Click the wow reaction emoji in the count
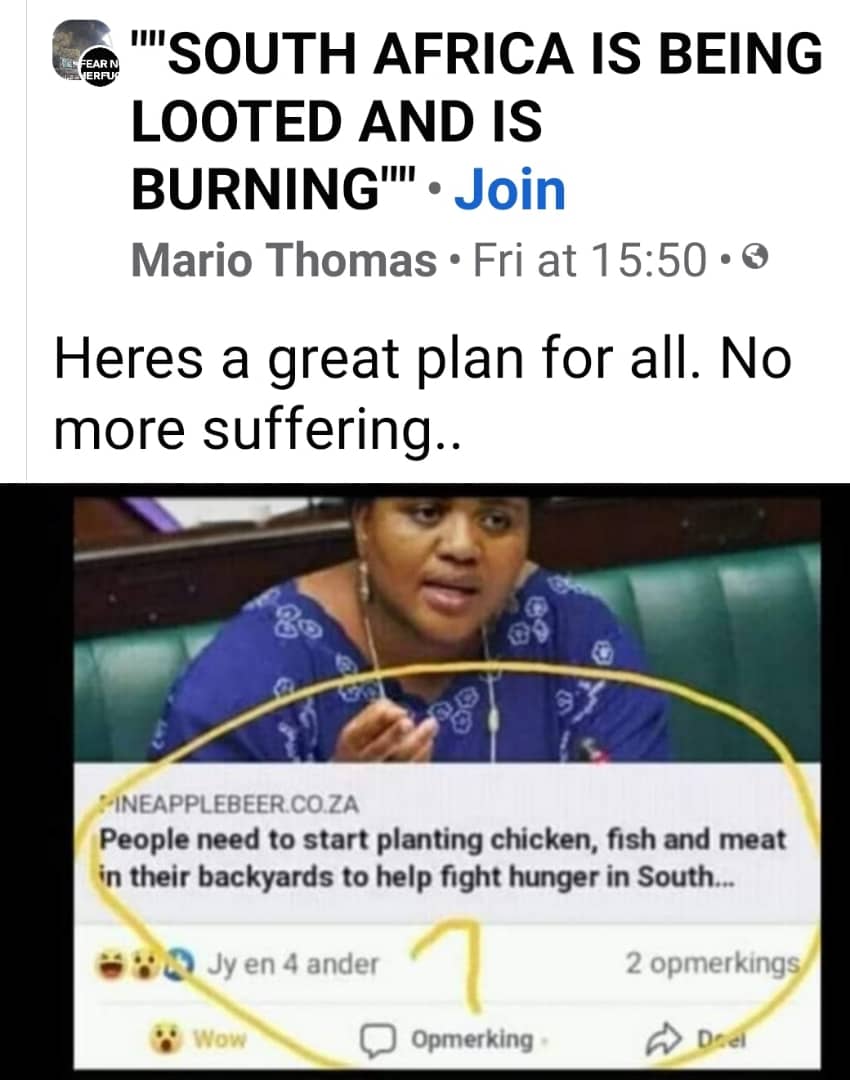This screenshot has width=850, height=1080. click(145, 964)
